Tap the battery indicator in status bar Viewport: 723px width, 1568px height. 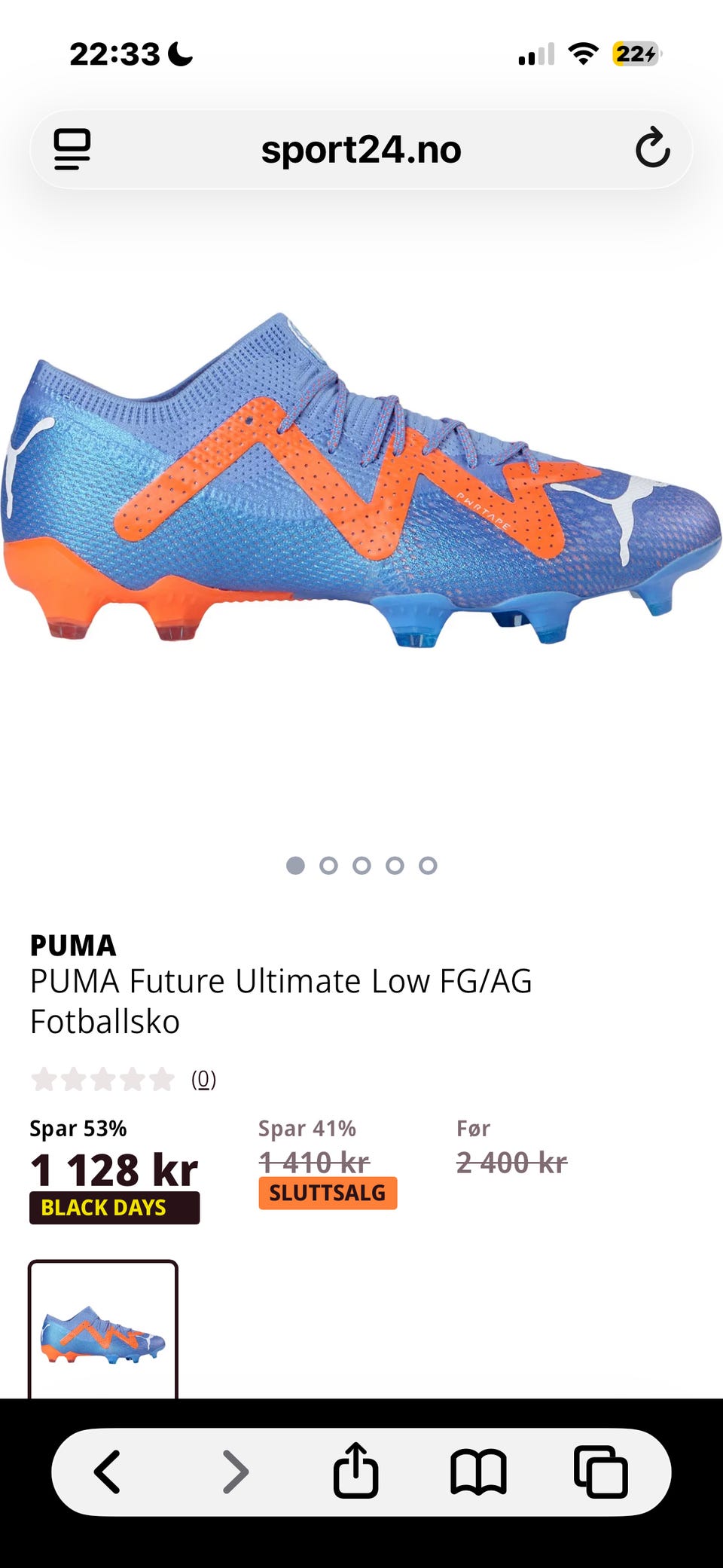[637, 54]
